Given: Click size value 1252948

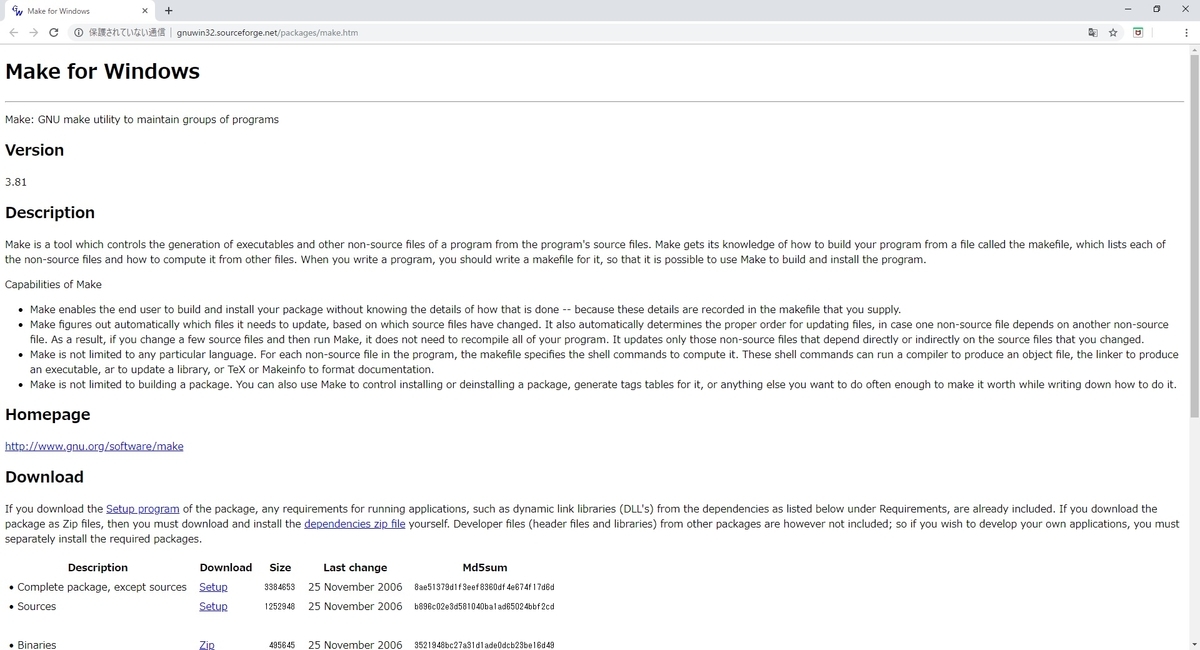Looking at the screenshot, I should 280,606.
